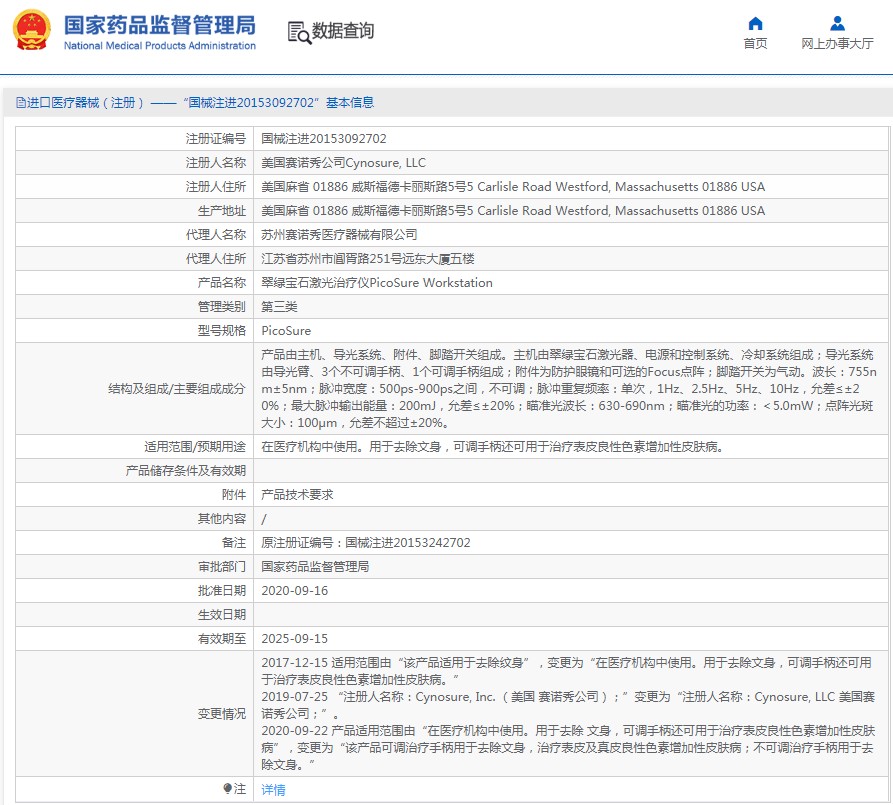The width and height of the screenshot is (893, 805).
Task: Click the 管理类别 row label
Action: [x=222, y=307]
